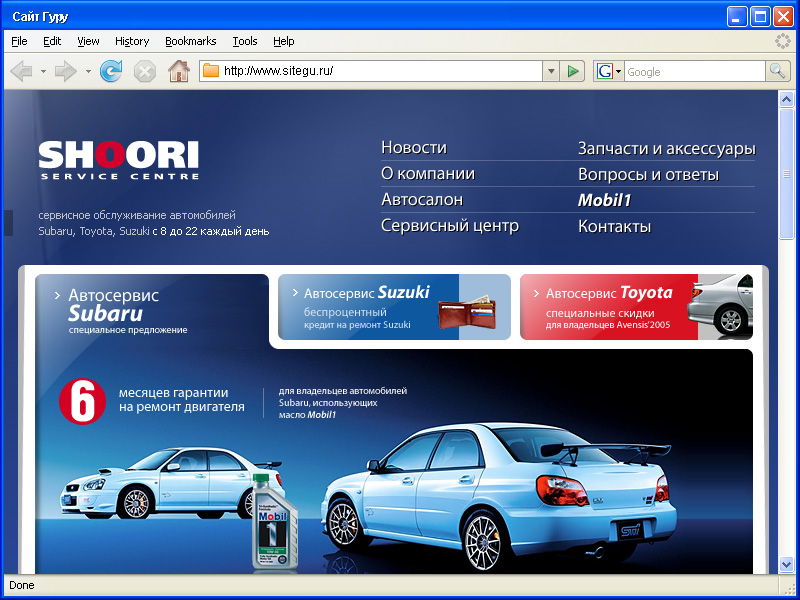This screenshot has height=600, width=800.
Task: Click the Back navigation arrow
Action: pos(21,71)
